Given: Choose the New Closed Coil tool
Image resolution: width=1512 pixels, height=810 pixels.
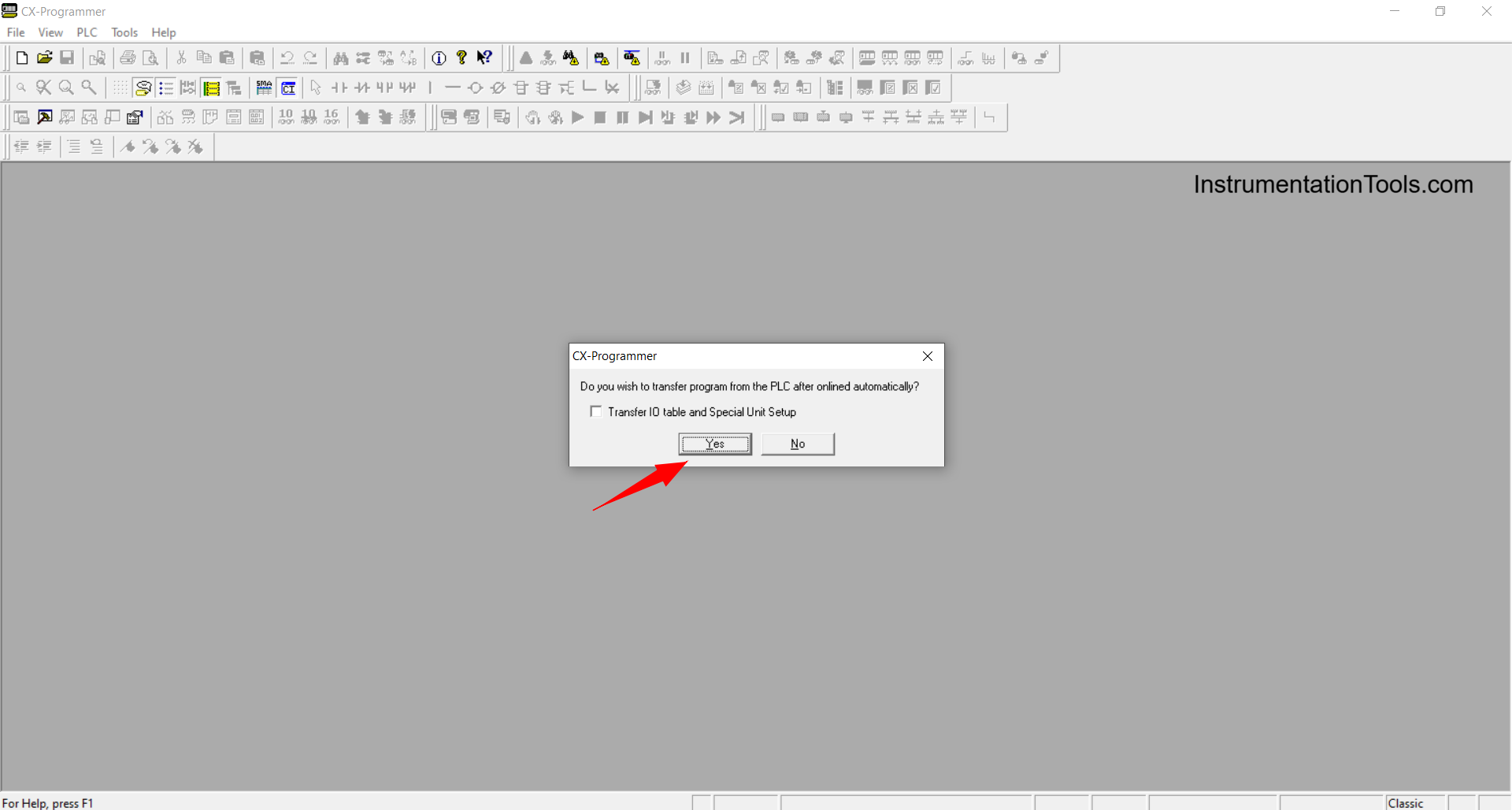Looking at the screenshot, I should [498, 87].
